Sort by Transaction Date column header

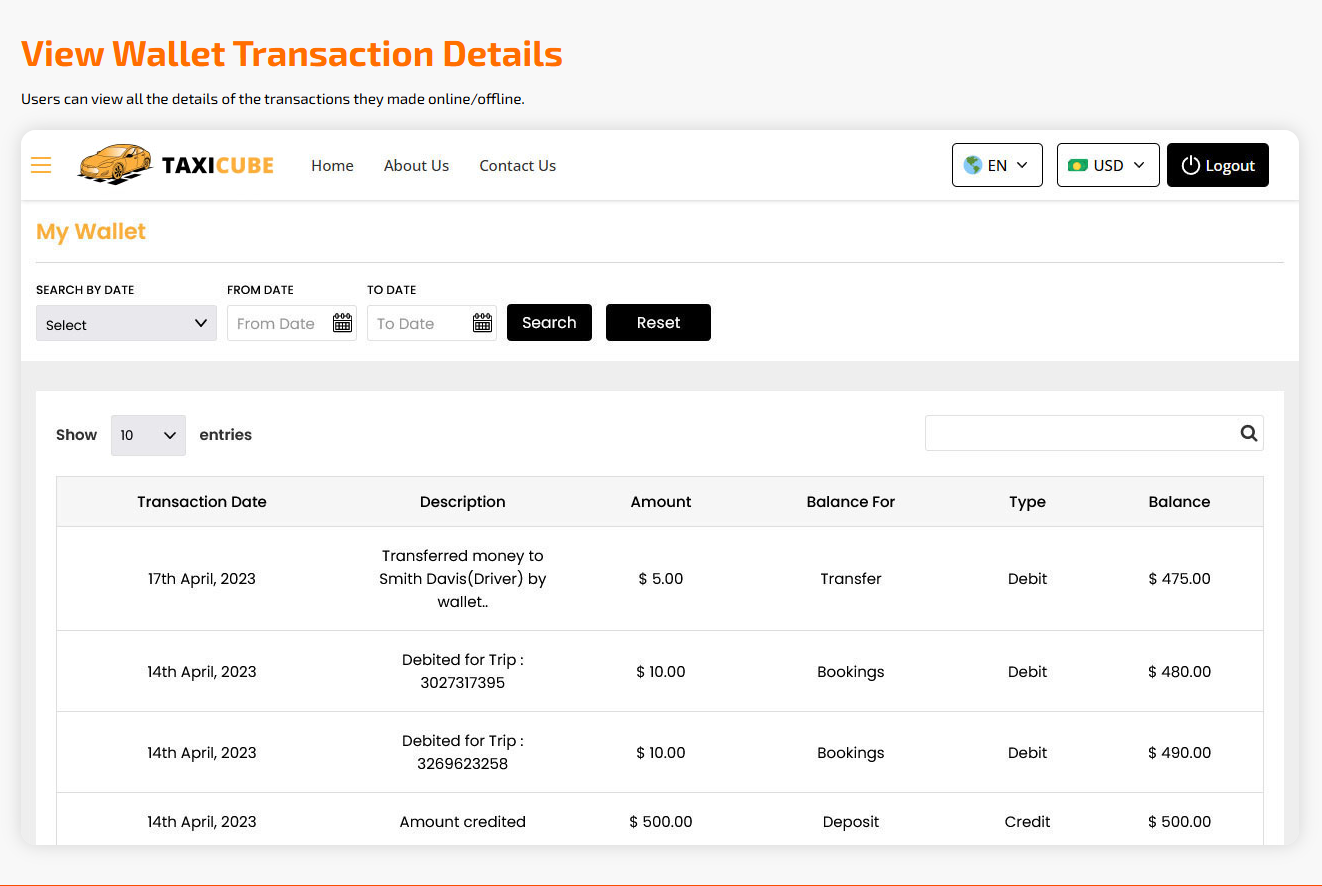[202, 502]
